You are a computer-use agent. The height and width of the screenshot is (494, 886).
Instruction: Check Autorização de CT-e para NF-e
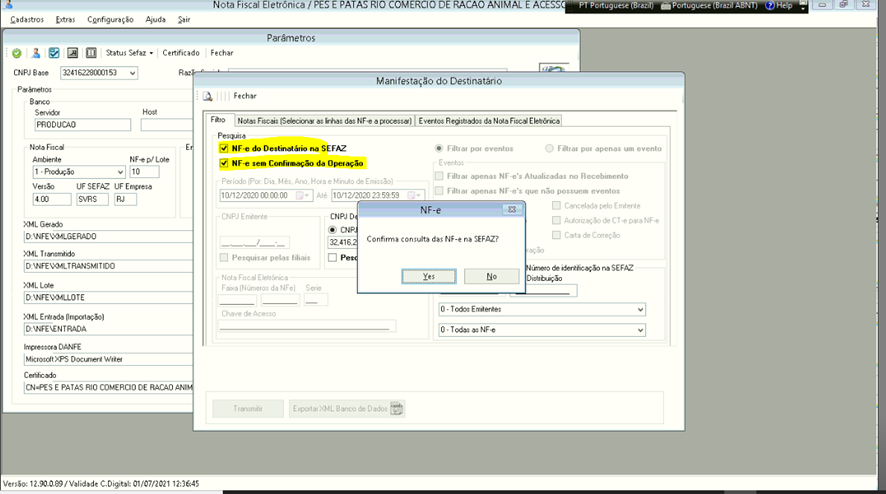tap(557, 220)
